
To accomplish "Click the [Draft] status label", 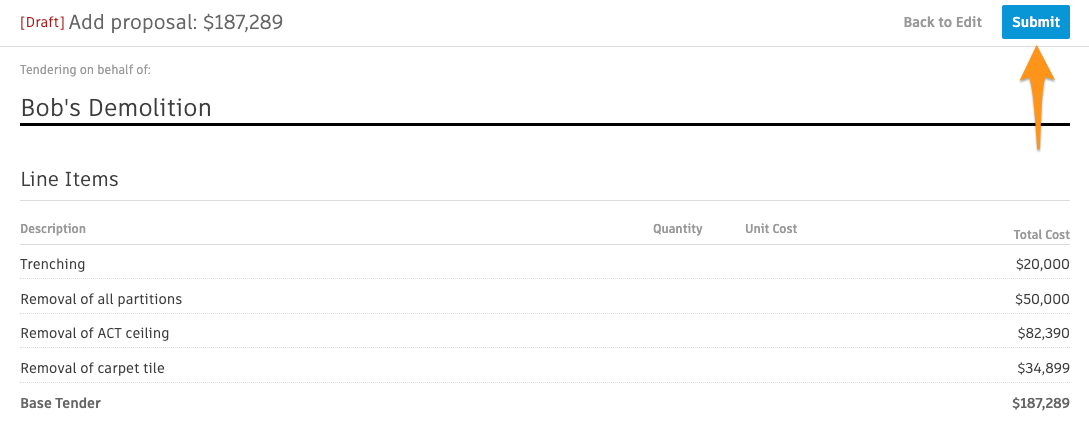I will pos(42,22).
